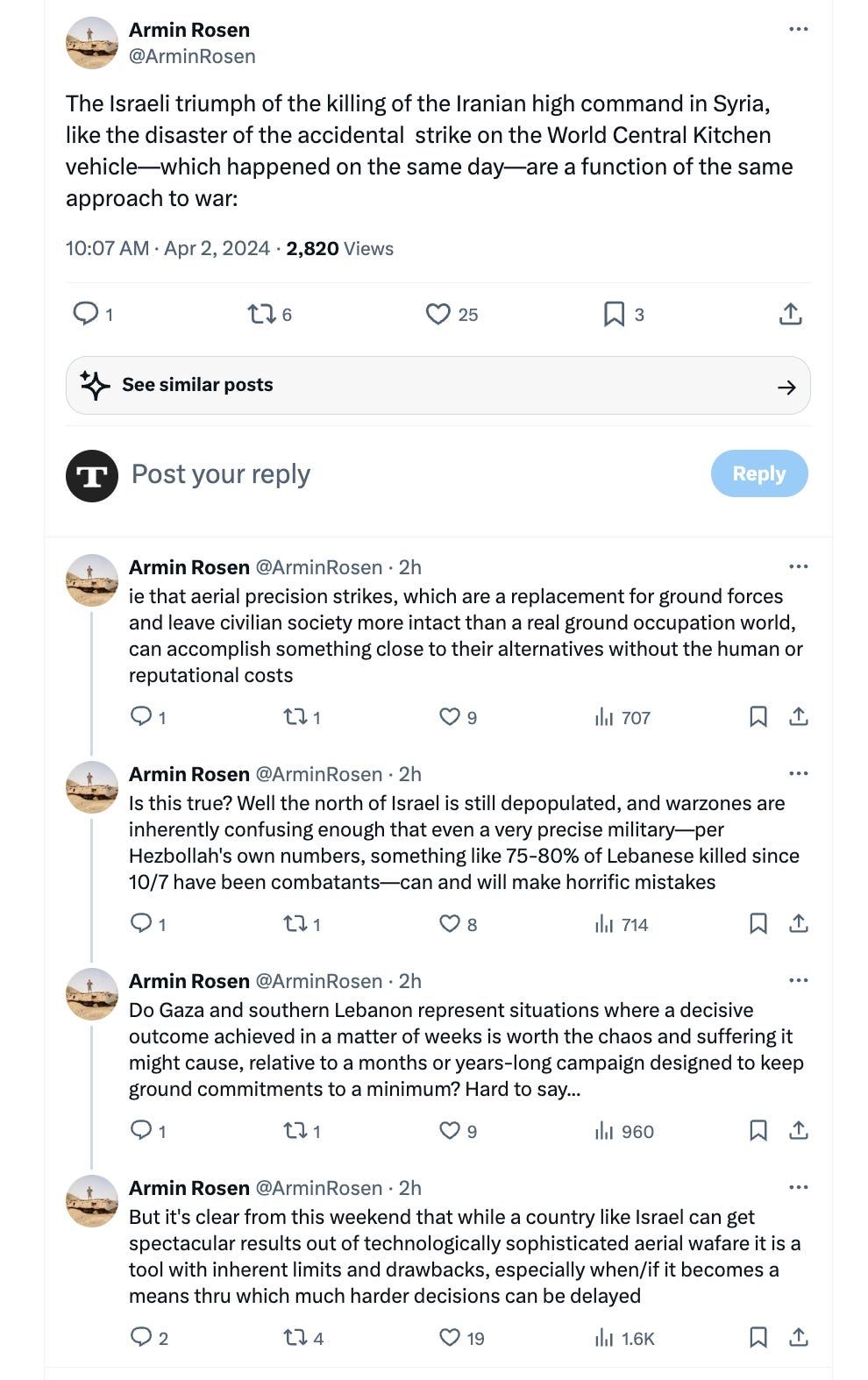Screen dimensions: 868x1380
Task: Open more options on the 'ie that aerial' reply
Action: coord(798,566)
